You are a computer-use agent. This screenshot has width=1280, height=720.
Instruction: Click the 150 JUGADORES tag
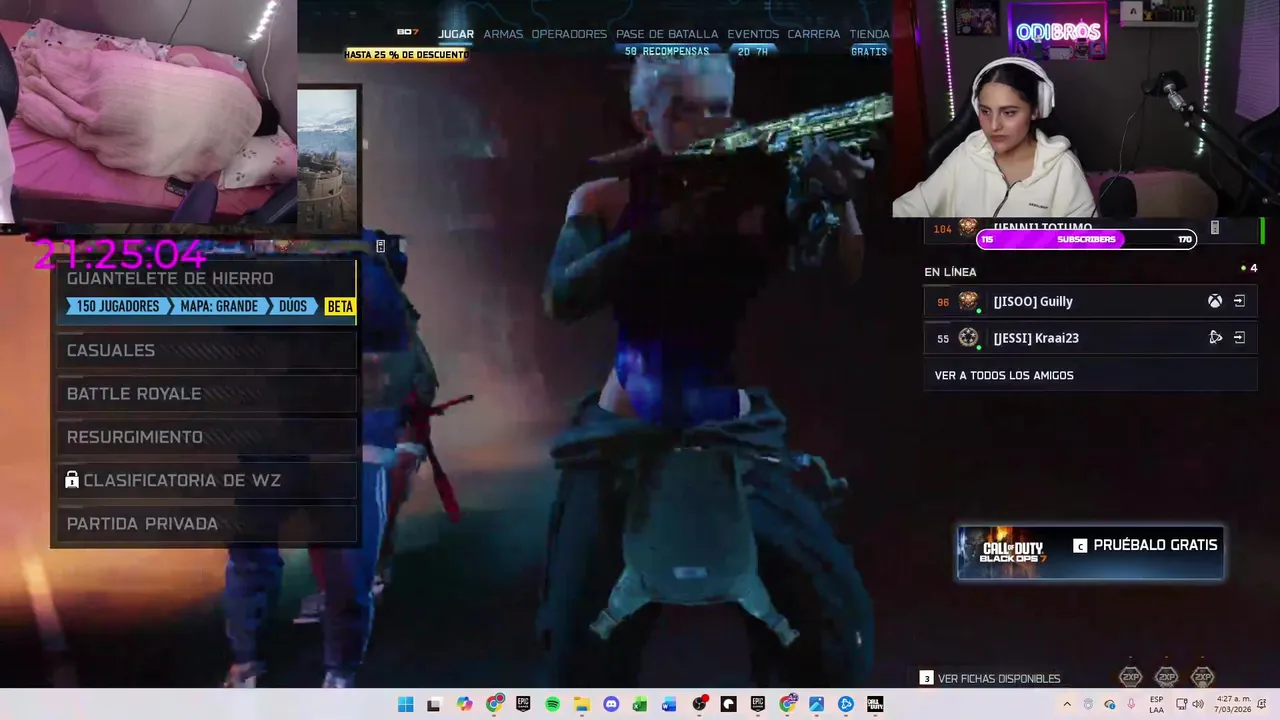point(118,306)
